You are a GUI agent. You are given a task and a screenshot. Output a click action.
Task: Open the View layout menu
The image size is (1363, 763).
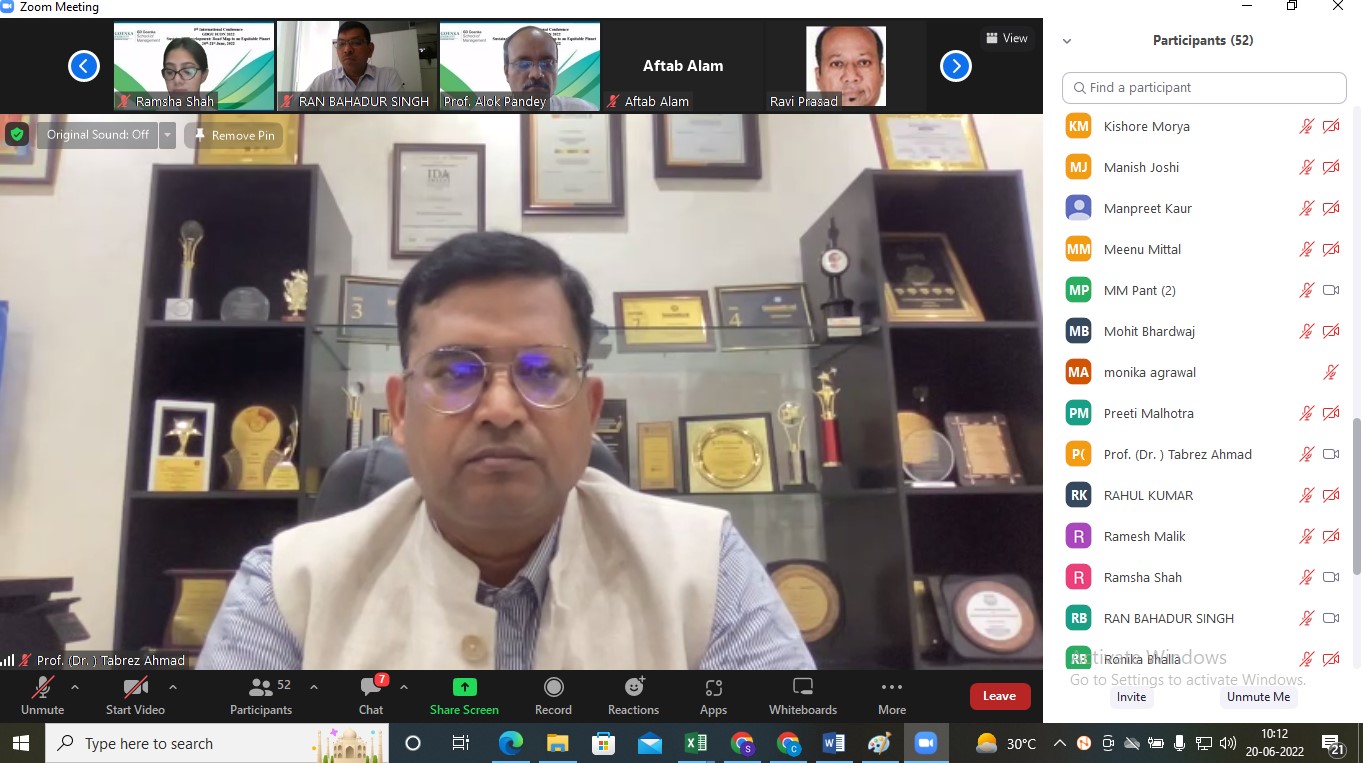tap(1006, 38)
